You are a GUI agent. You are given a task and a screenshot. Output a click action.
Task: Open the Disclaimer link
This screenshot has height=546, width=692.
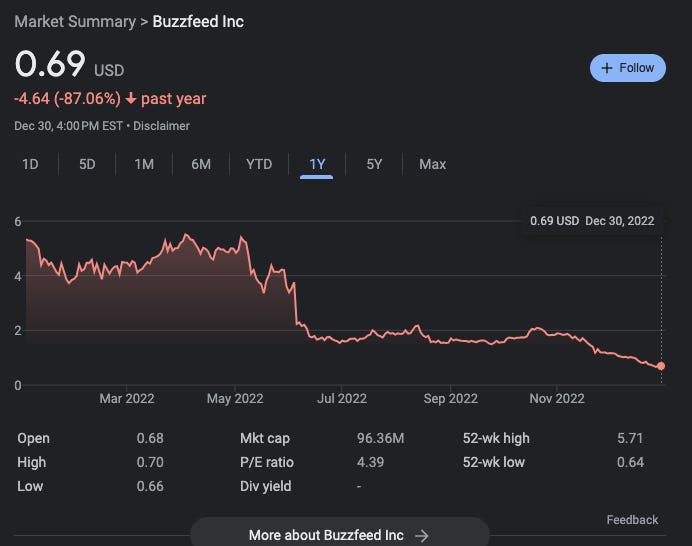coord(161,126)
